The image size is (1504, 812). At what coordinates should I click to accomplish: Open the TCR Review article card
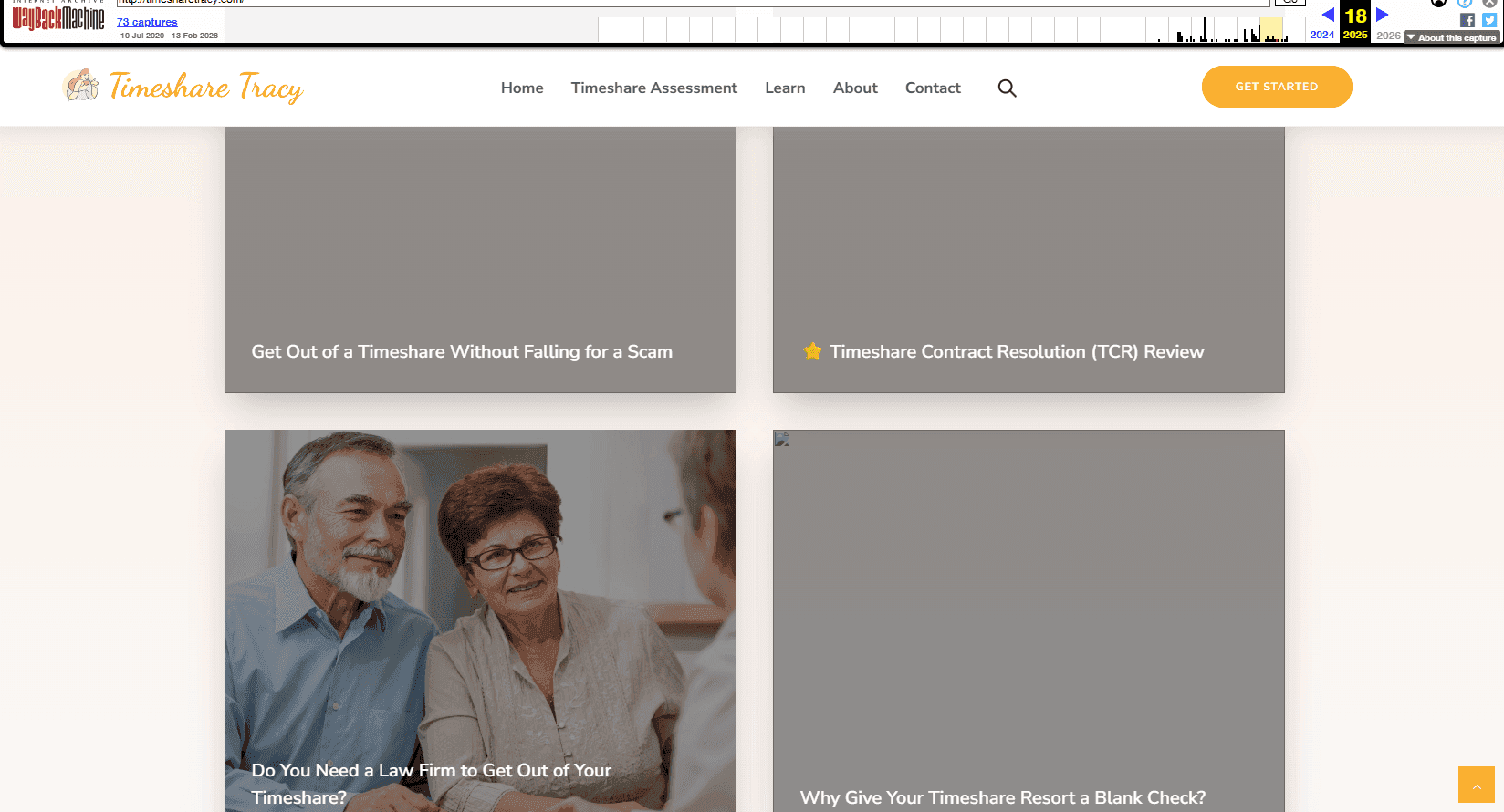[x=1029, y=260]
